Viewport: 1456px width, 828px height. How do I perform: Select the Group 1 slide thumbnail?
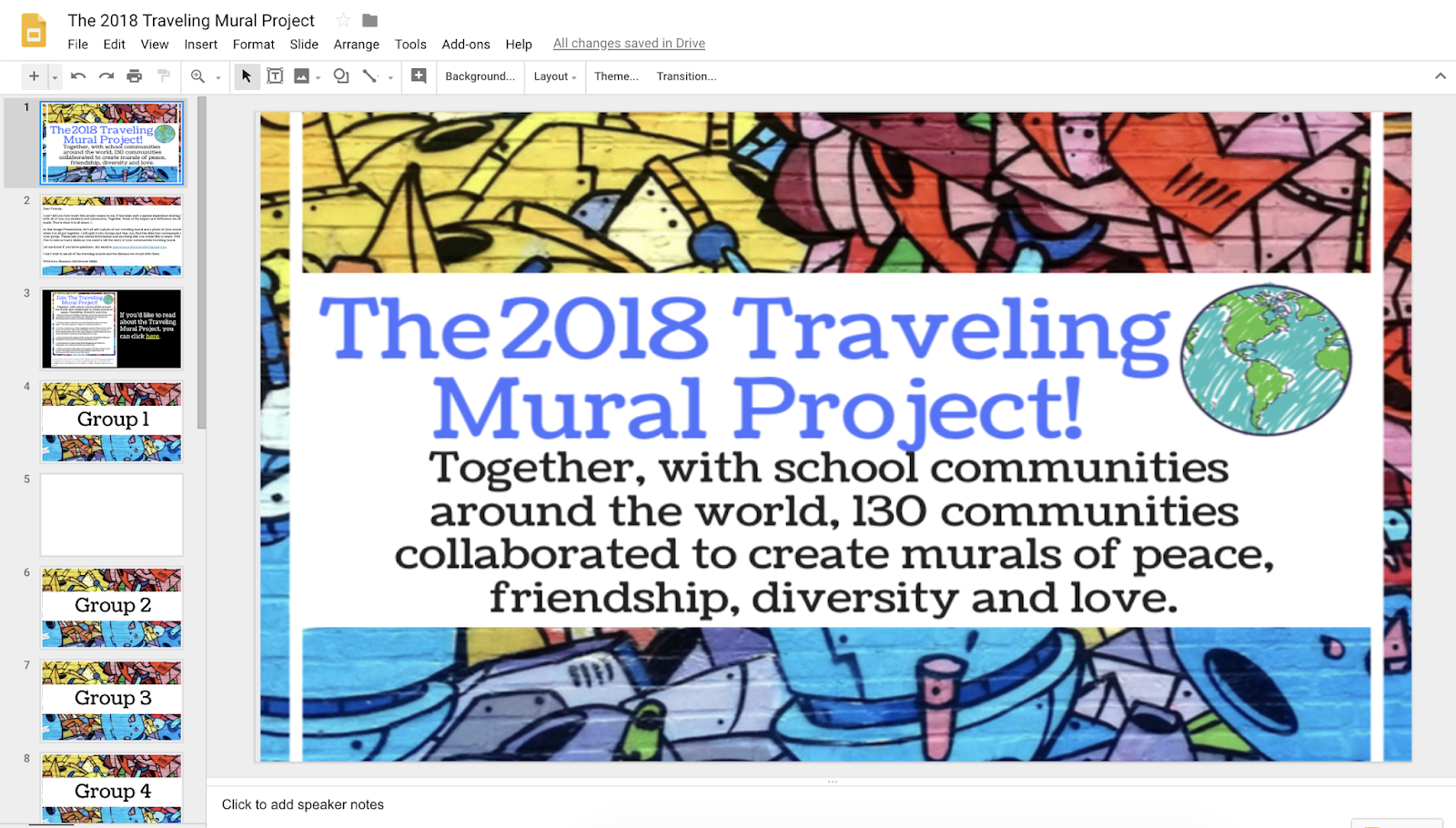112,421
